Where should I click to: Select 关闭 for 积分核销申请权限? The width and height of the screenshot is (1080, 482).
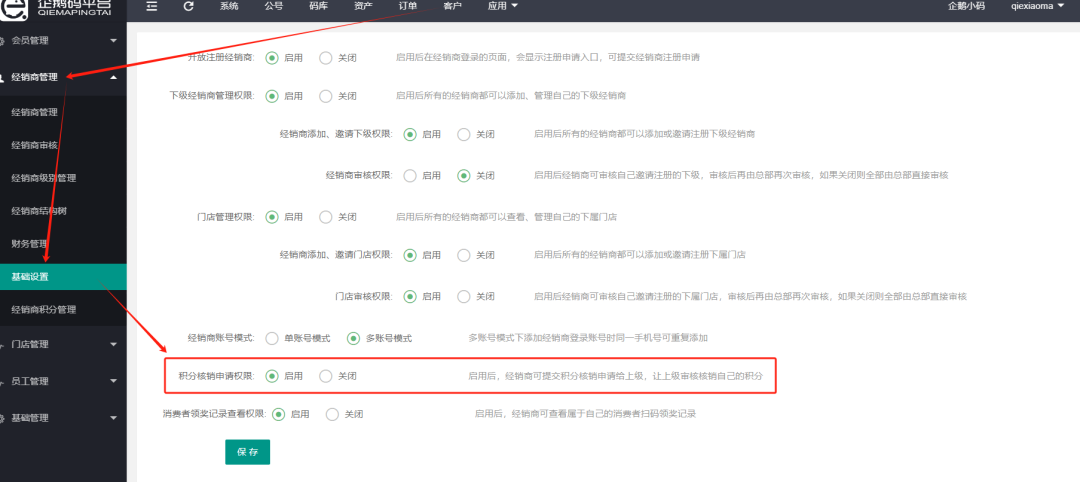[326, 376]
